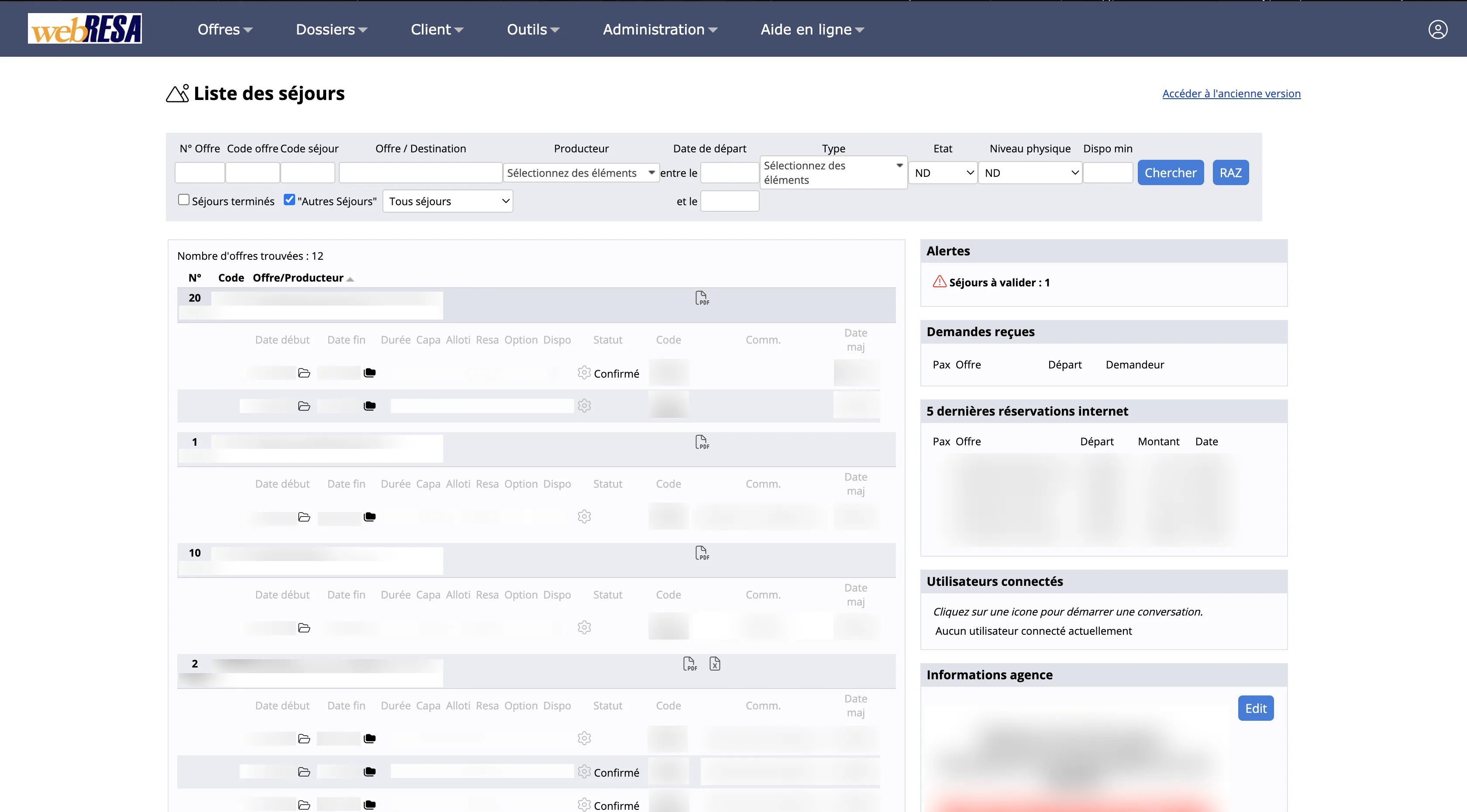
Task: Open the open-folder icon in offer 20 second row
Action: pyautogui.click(x=304, y=406)
